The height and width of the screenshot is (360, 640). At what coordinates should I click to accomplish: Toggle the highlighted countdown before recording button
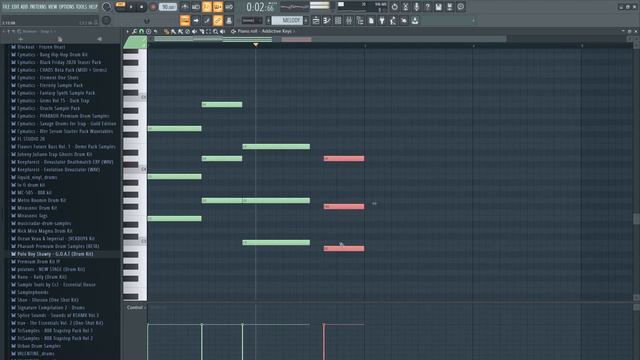(207, 7)
